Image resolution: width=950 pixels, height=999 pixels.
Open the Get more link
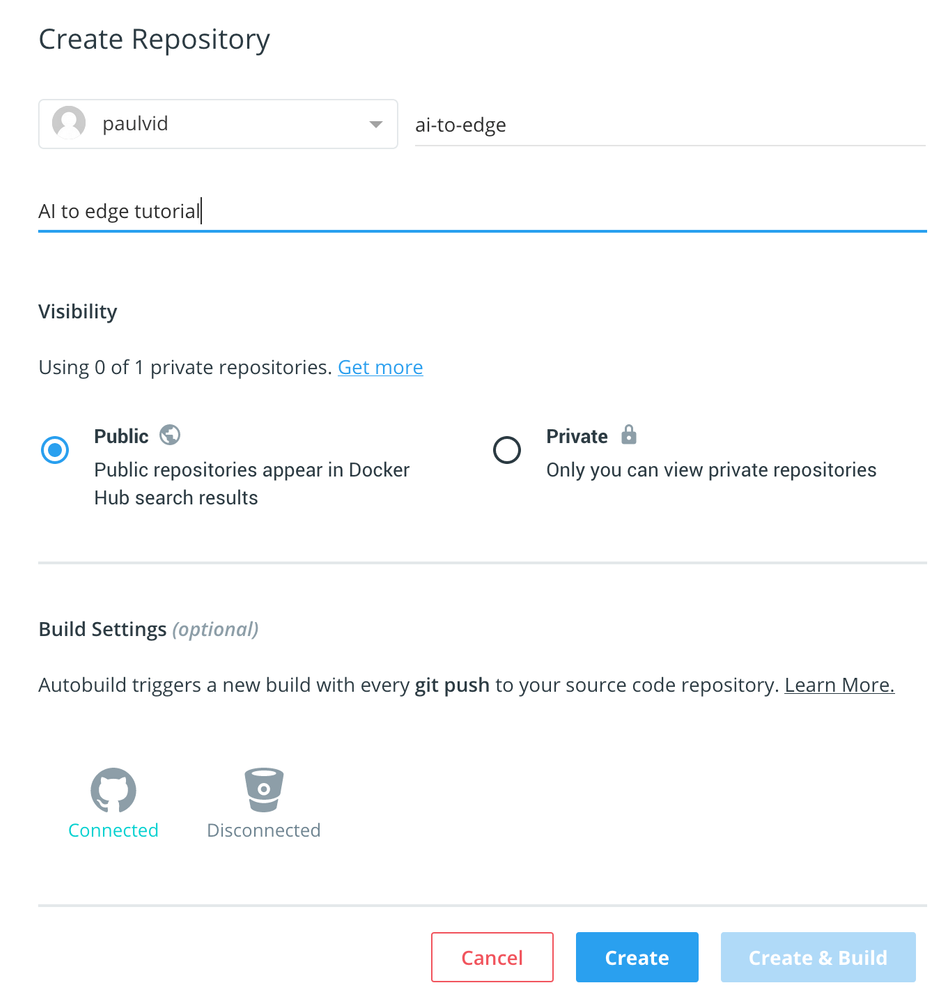[380, 367]
